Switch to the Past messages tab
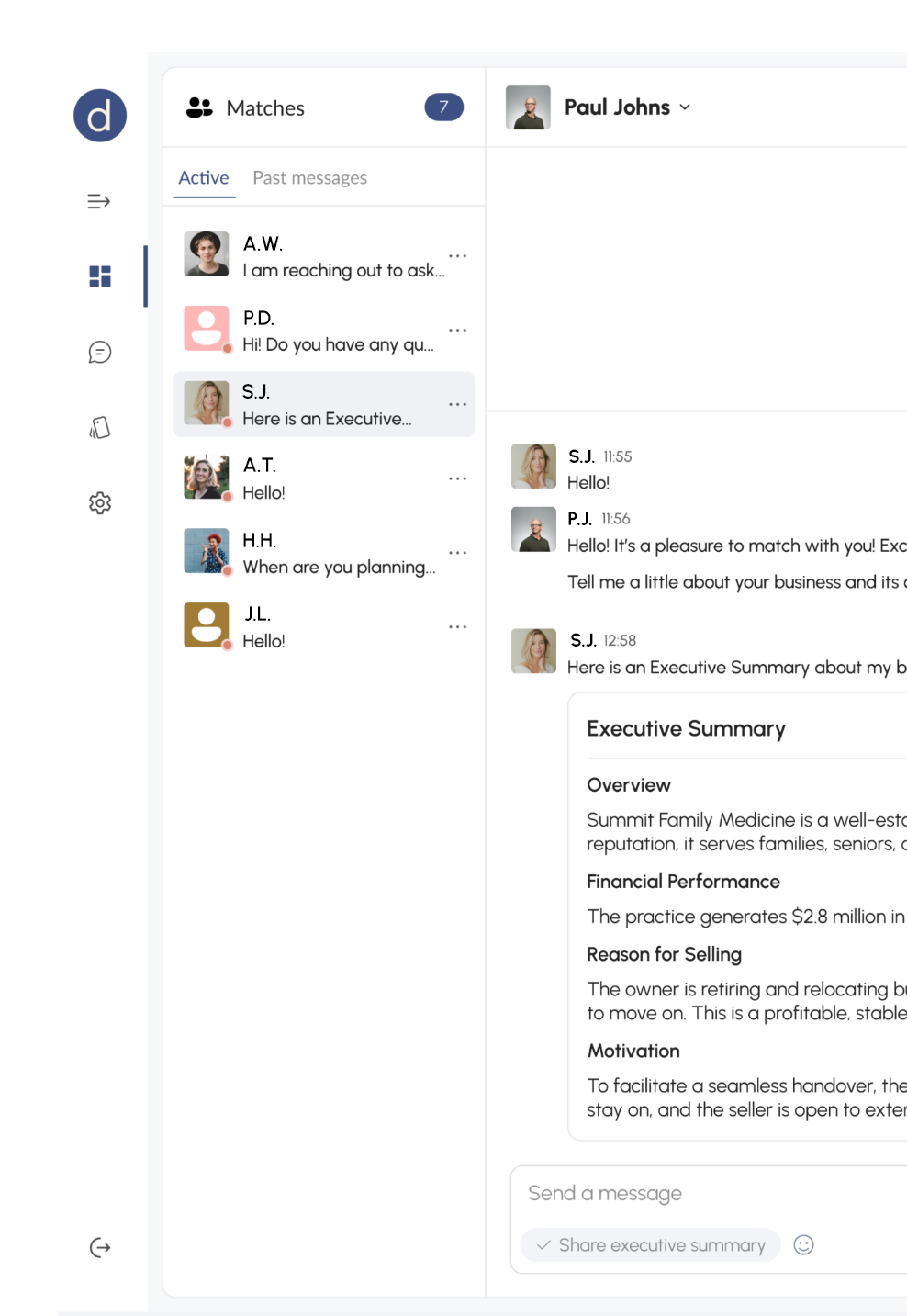This screenshot has height=1316, width=907. coord(309,178)
